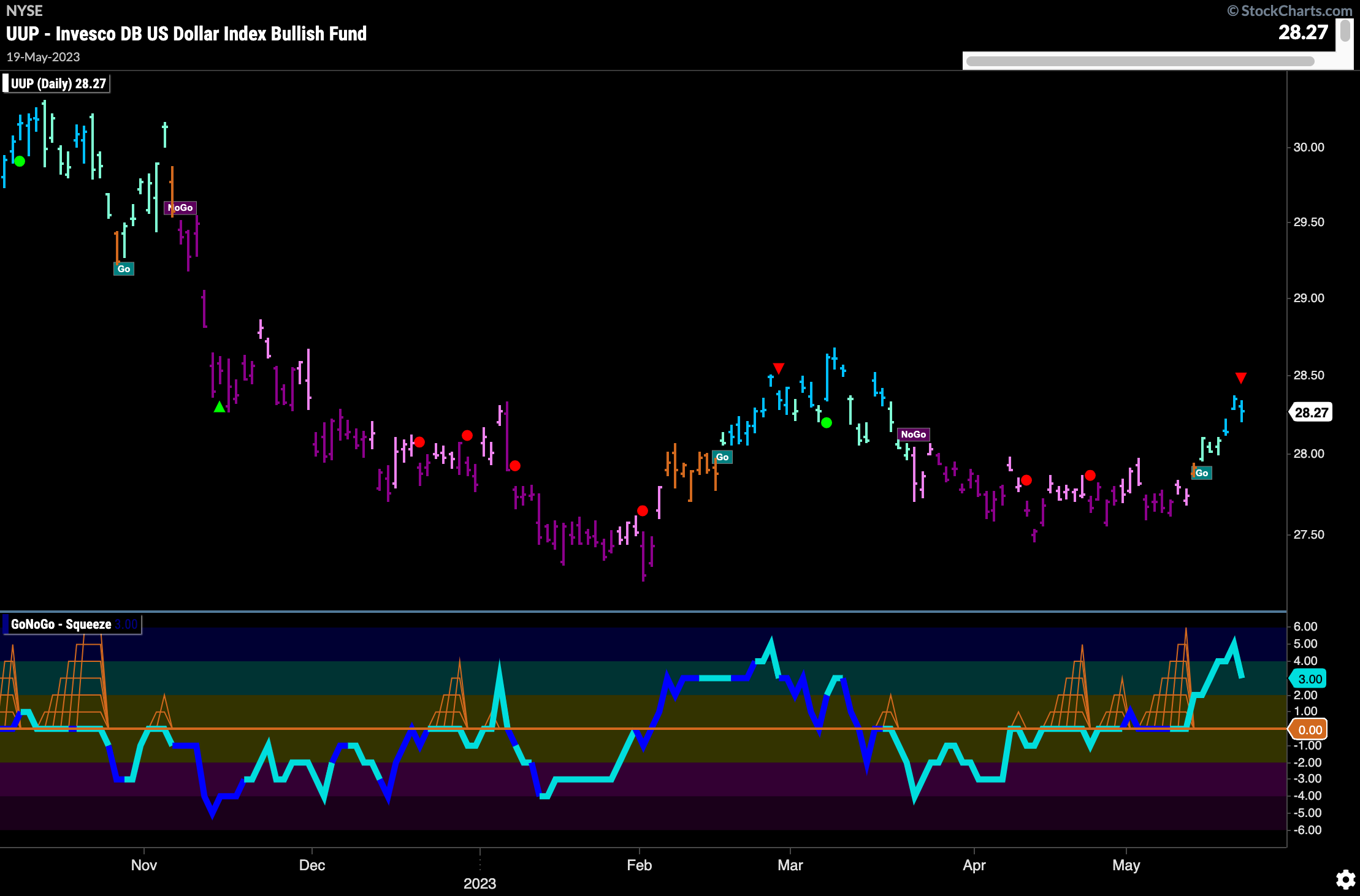Image resolution: width=1360 pixels, height=896 pixels.
Task: Select the NoGo label in late March
Action: pyautogui.click(x=914, y=434)
